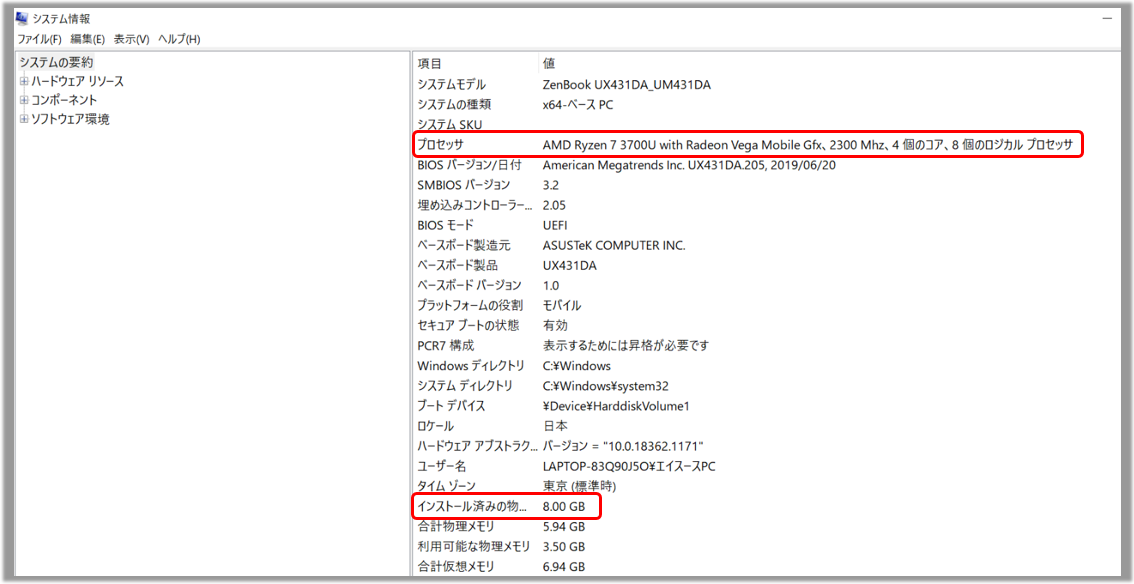Select the BIOS モード row showing UEFI
This screenshot has width=1134, height=584.
pos(500,225)
